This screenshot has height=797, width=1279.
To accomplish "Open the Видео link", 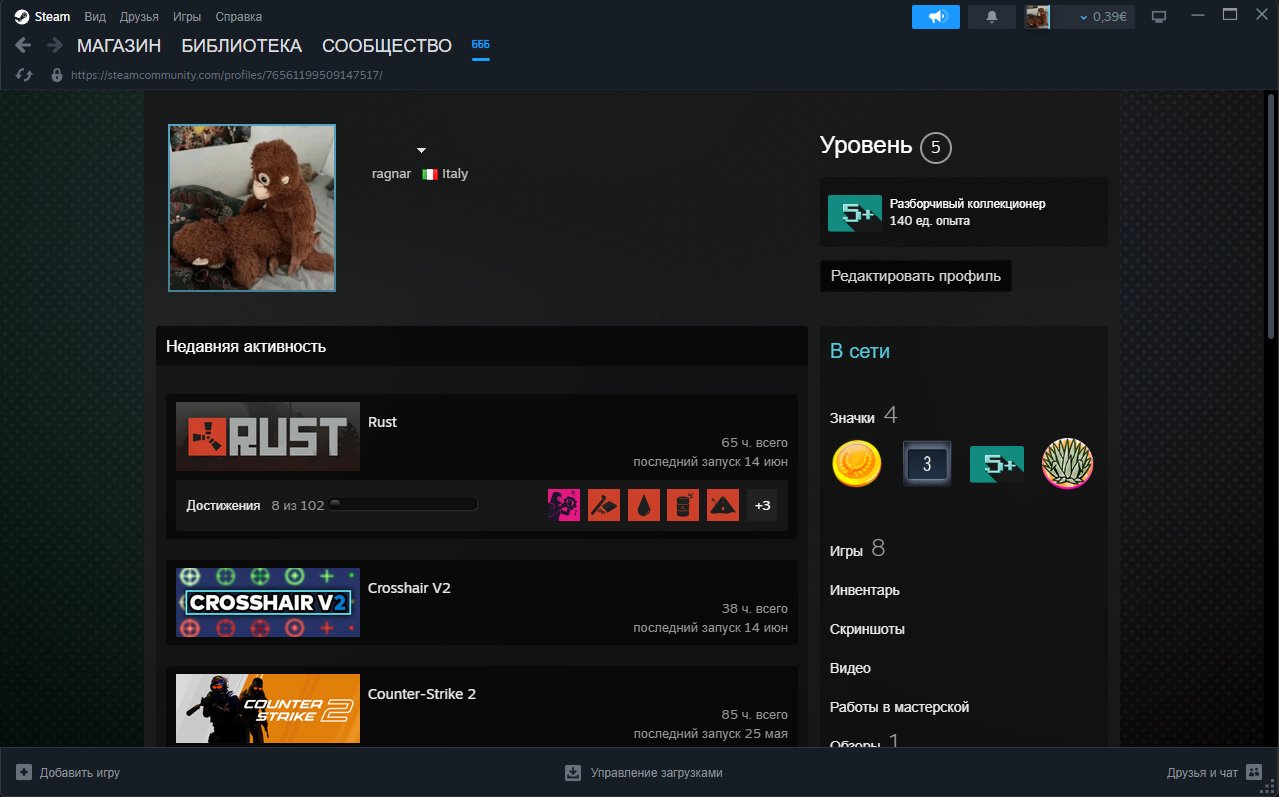I will point(850,668).
